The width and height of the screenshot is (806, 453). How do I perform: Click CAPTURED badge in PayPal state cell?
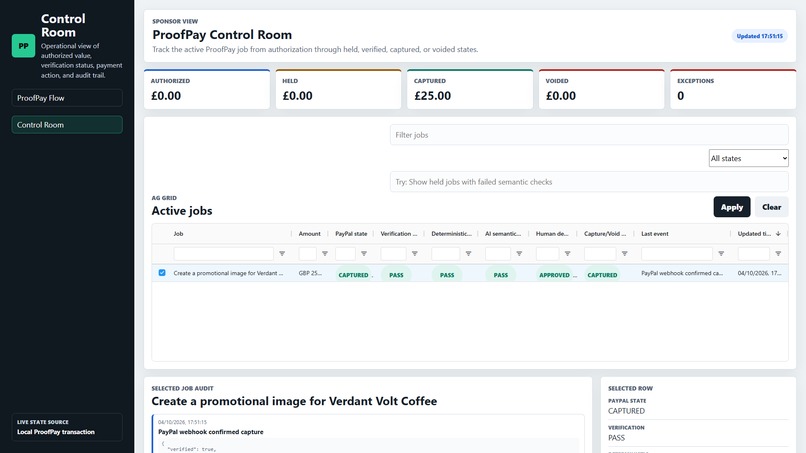pyautogui.click(x=353, y=275)
